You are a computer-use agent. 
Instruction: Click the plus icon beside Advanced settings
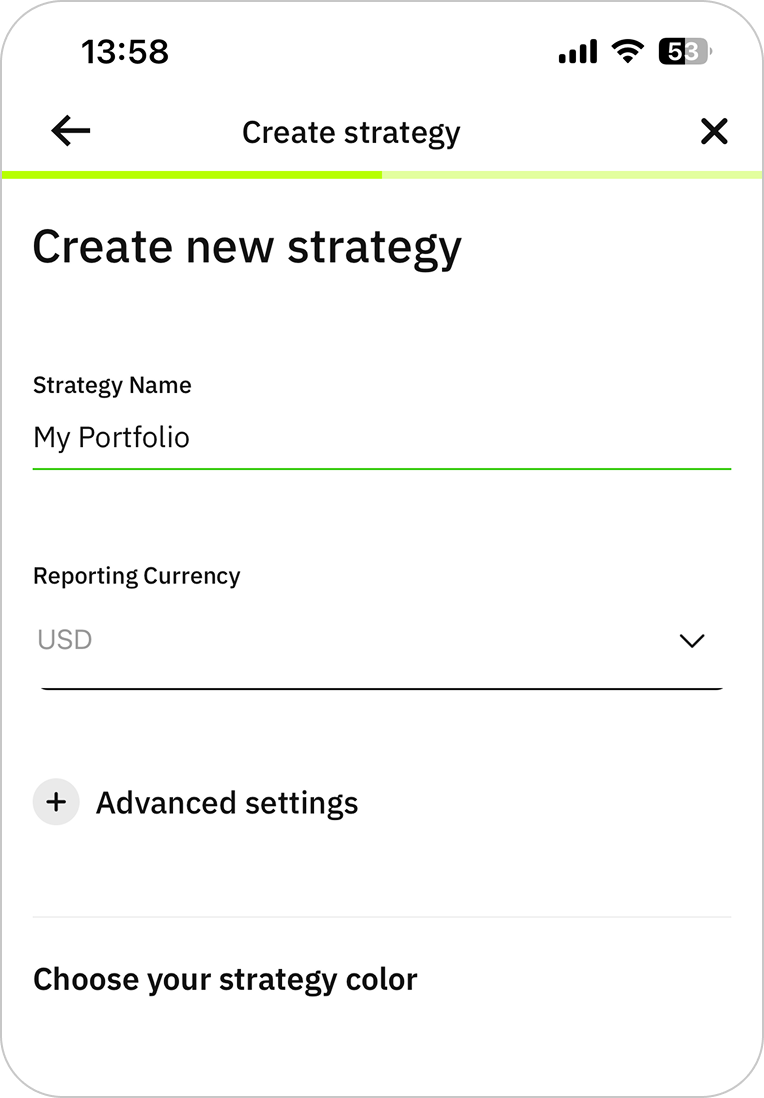point(56,802)
